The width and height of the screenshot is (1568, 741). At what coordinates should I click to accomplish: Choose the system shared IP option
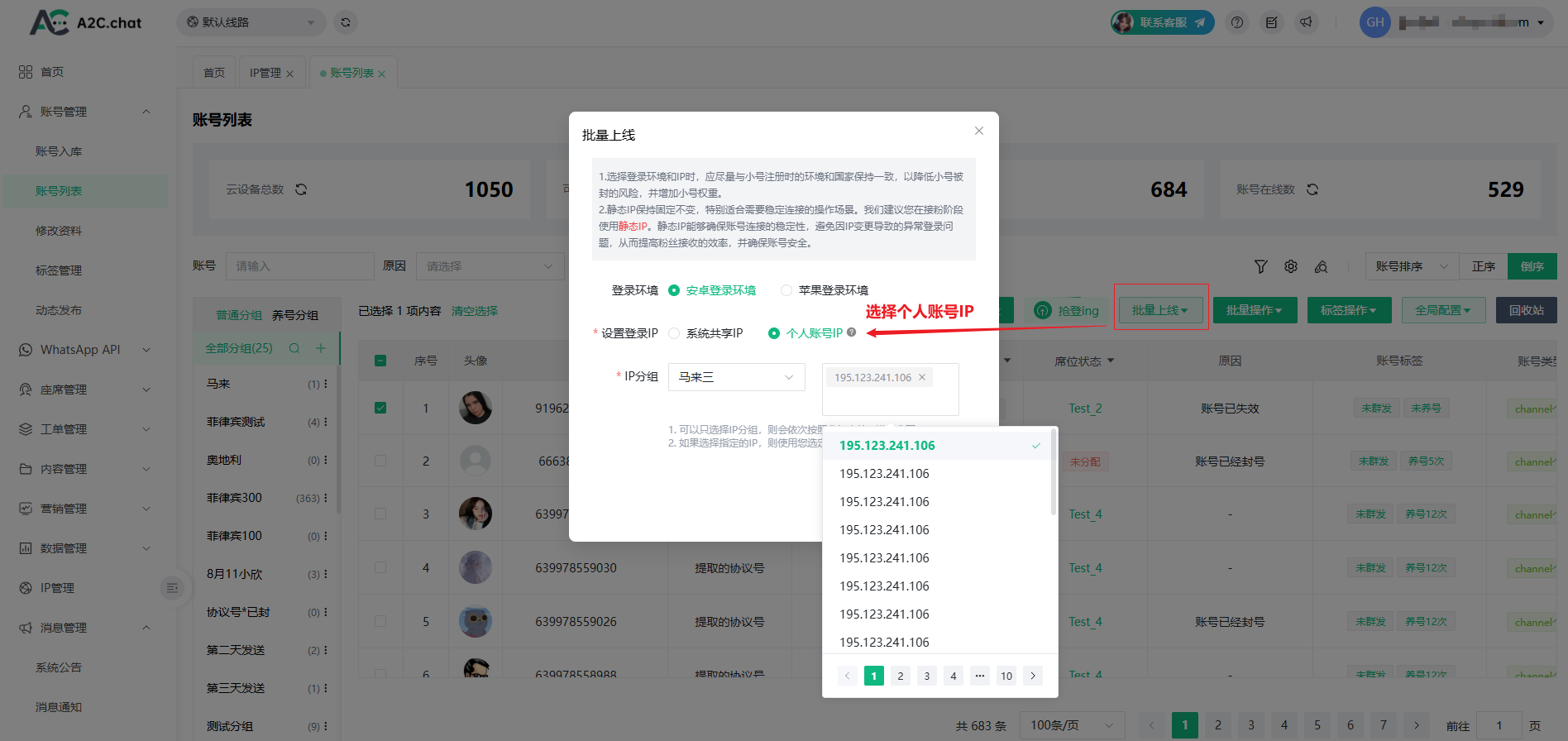pos(674,333)
